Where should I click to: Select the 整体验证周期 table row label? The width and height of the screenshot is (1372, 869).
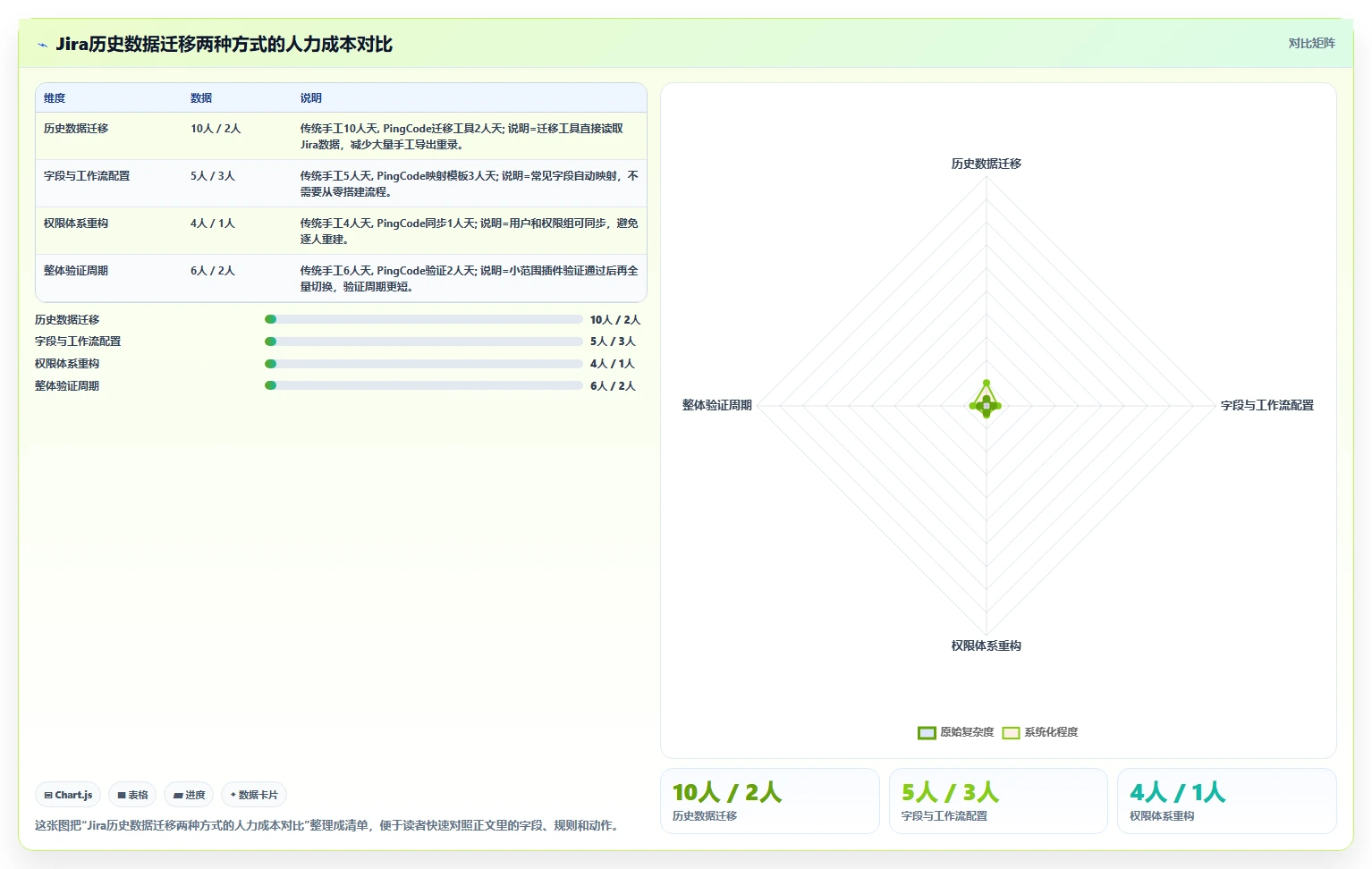[x=76, y=271]
